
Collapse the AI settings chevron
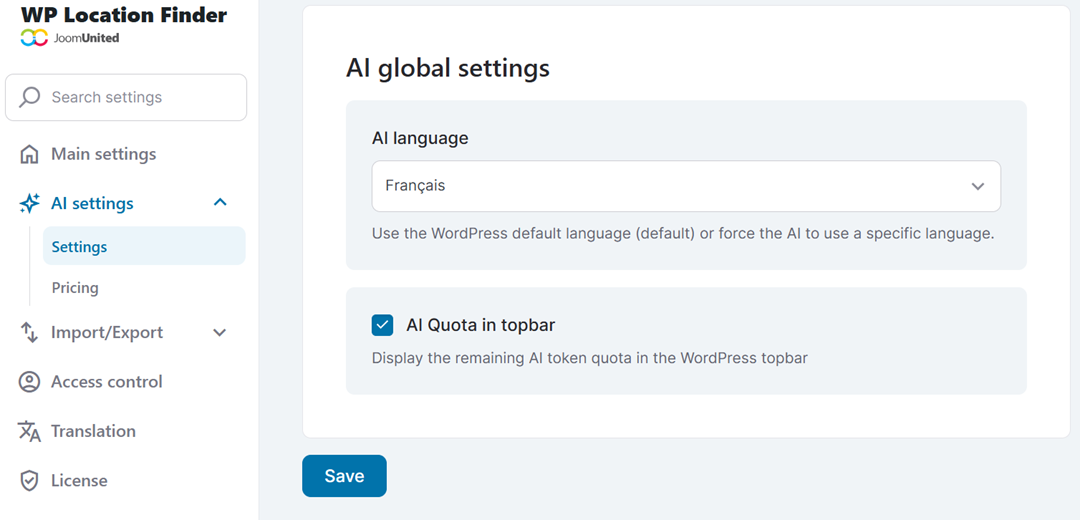220,202
